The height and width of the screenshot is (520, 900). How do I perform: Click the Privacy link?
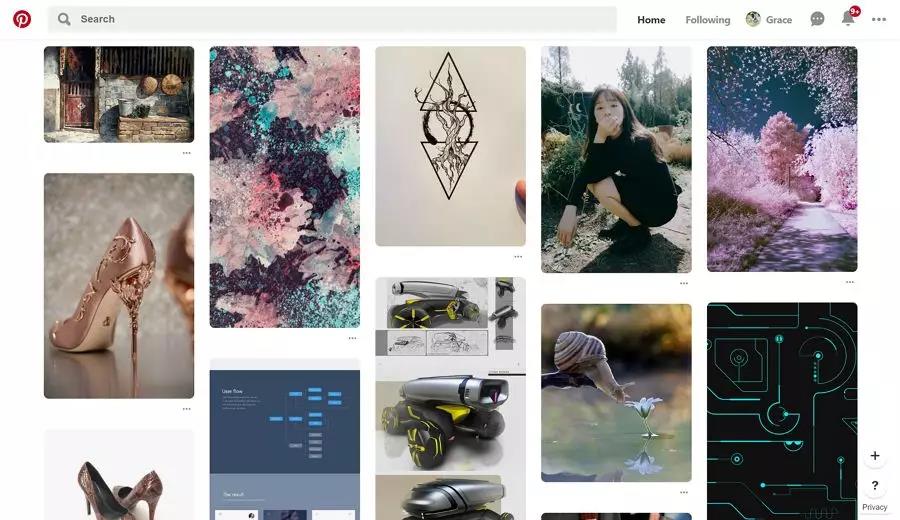pos(874,507)
